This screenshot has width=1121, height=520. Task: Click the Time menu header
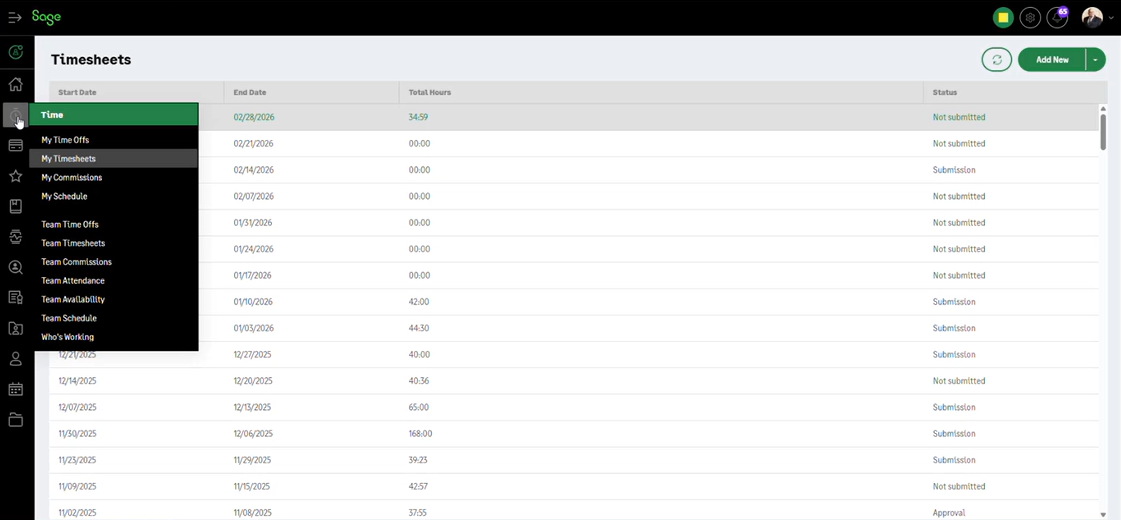(x=113, y=114)
